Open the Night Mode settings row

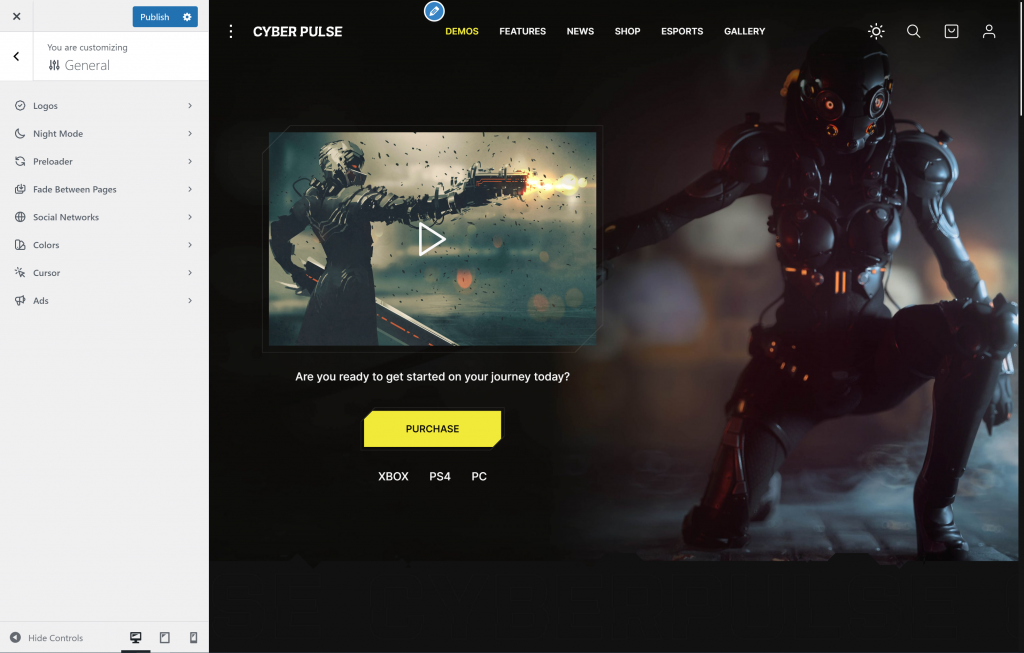coord(104,133)
